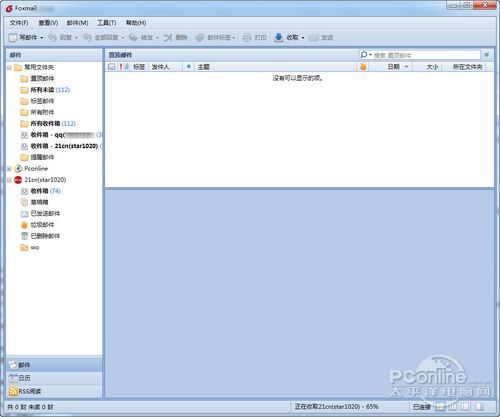500x417 pixels.
Task: Click the reply all (全部回复) icon
Action: coord(87,38)
